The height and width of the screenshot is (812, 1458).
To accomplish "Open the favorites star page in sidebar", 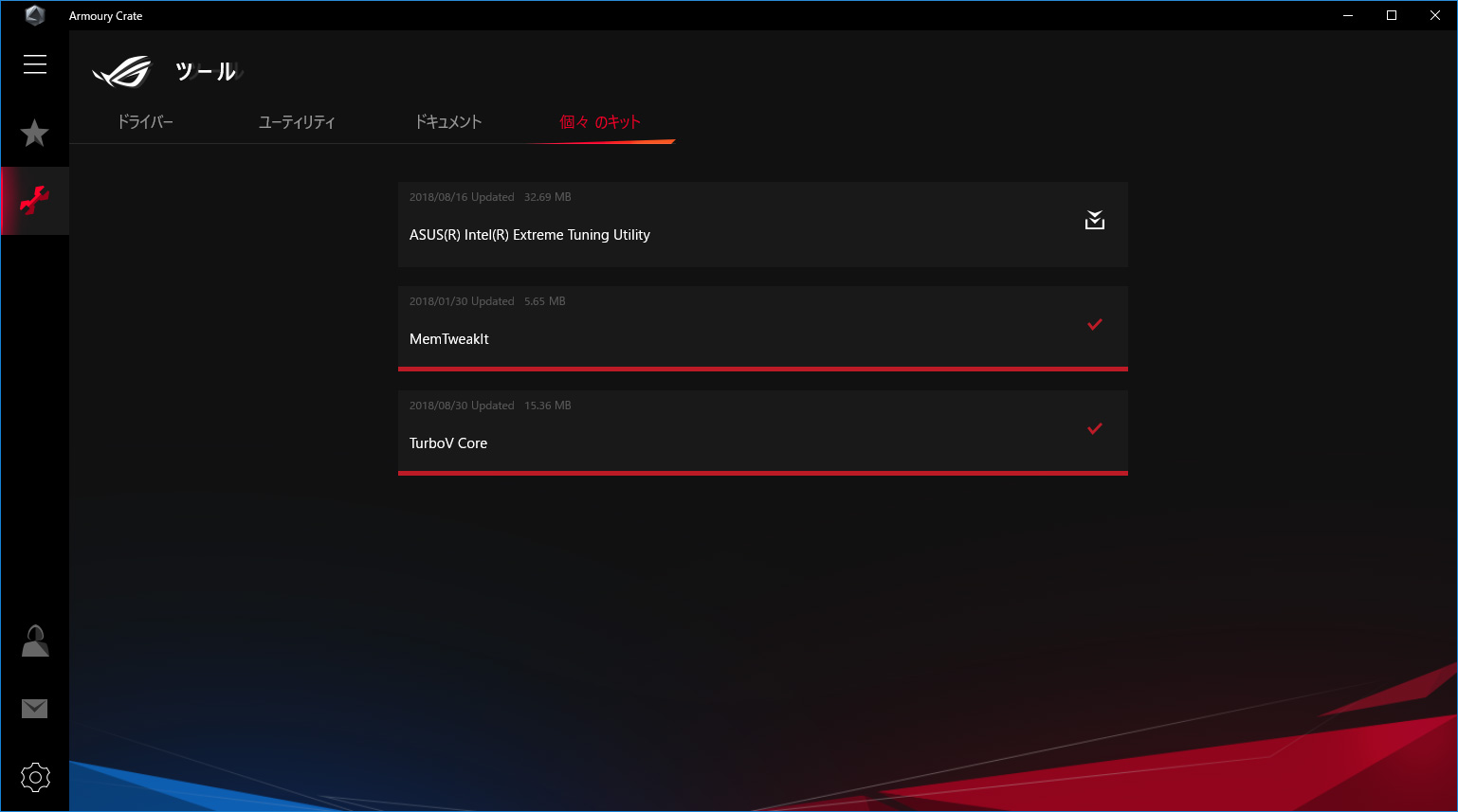I will pyautogui.click(x=35, y=134).
